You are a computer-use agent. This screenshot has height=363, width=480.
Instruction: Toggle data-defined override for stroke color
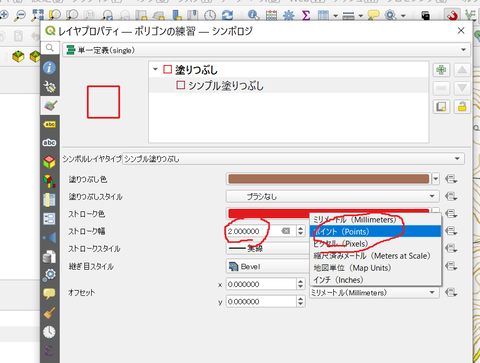coord(451,213)
